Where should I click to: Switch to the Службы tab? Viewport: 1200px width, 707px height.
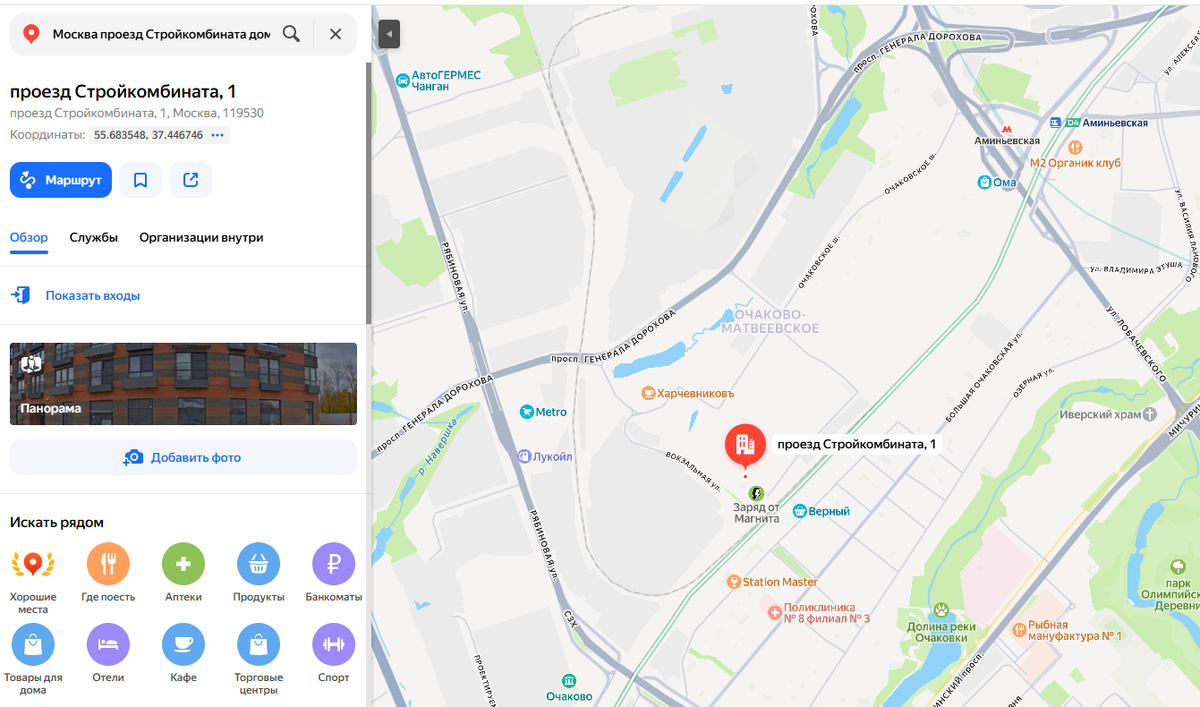(94, 238)
